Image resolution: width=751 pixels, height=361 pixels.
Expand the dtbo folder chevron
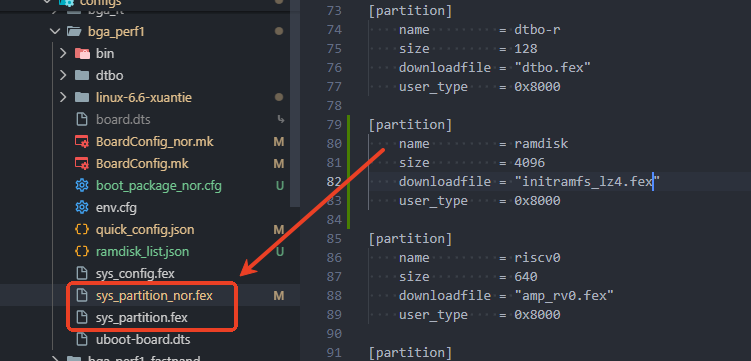pos(63,75)
